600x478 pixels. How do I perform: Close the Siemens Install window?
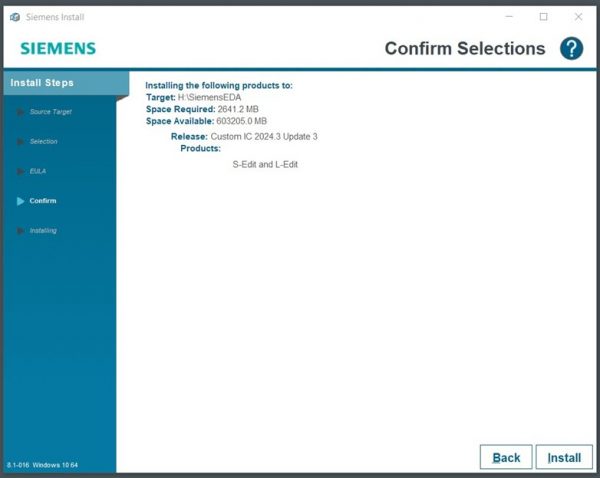(578, 17)
